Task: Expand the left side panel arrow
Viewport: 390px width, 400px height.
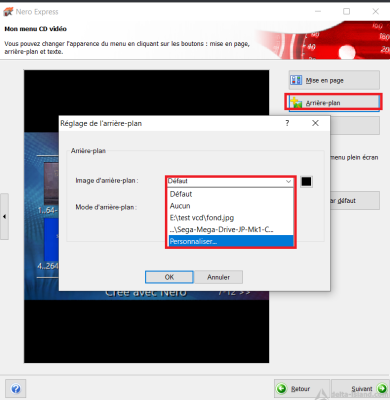Action: [x=4, y=217]
